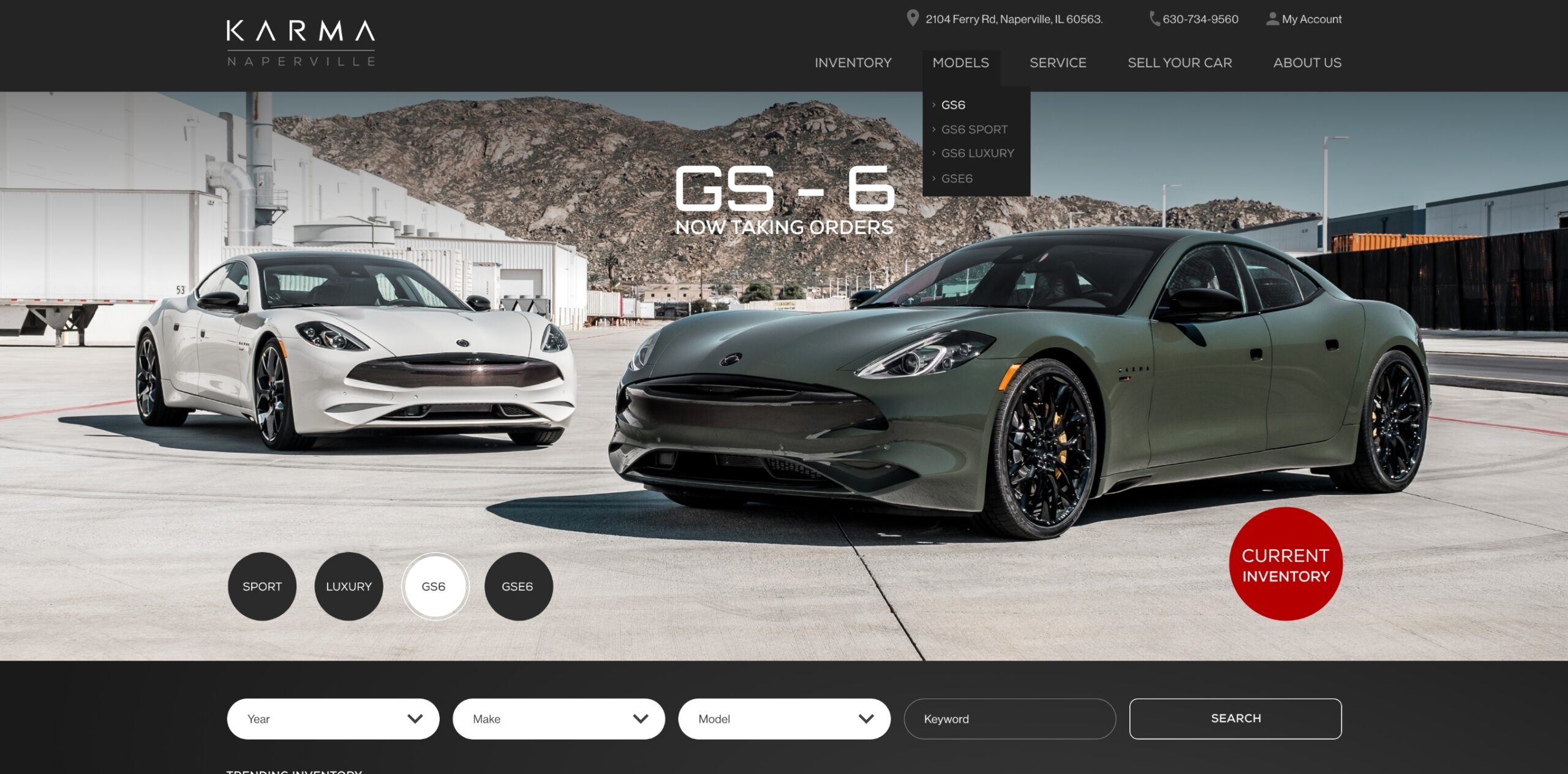This screenshot has height=774, width=1568.
Task: Click the phone handset icon
Action: [x=1155, y=19]
